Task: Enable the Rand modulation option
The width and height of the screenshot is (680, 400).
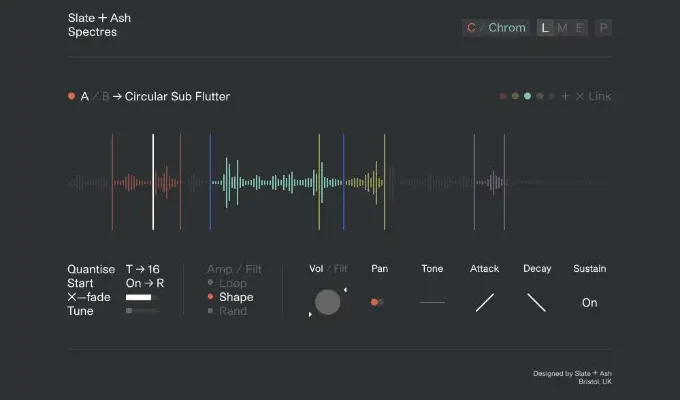Action: (232, 311)
